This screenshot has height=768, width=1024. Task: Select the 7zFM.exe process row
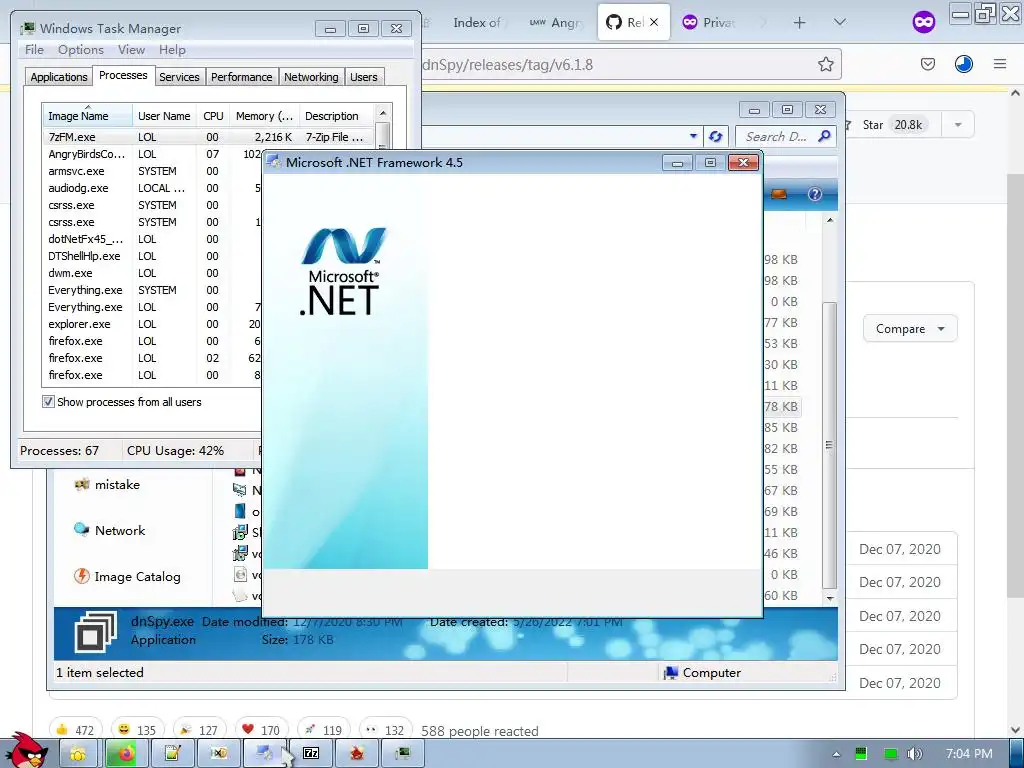click(x=208, y=137)
